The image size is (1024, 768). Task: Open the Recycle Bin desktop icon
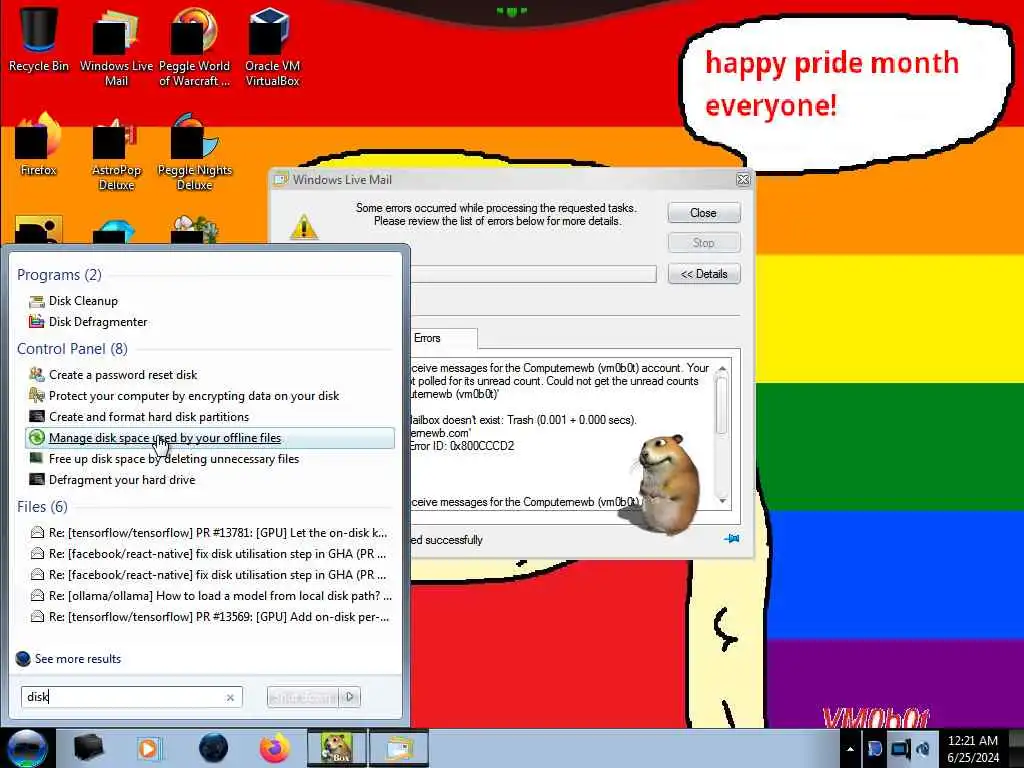click(38, 39)
